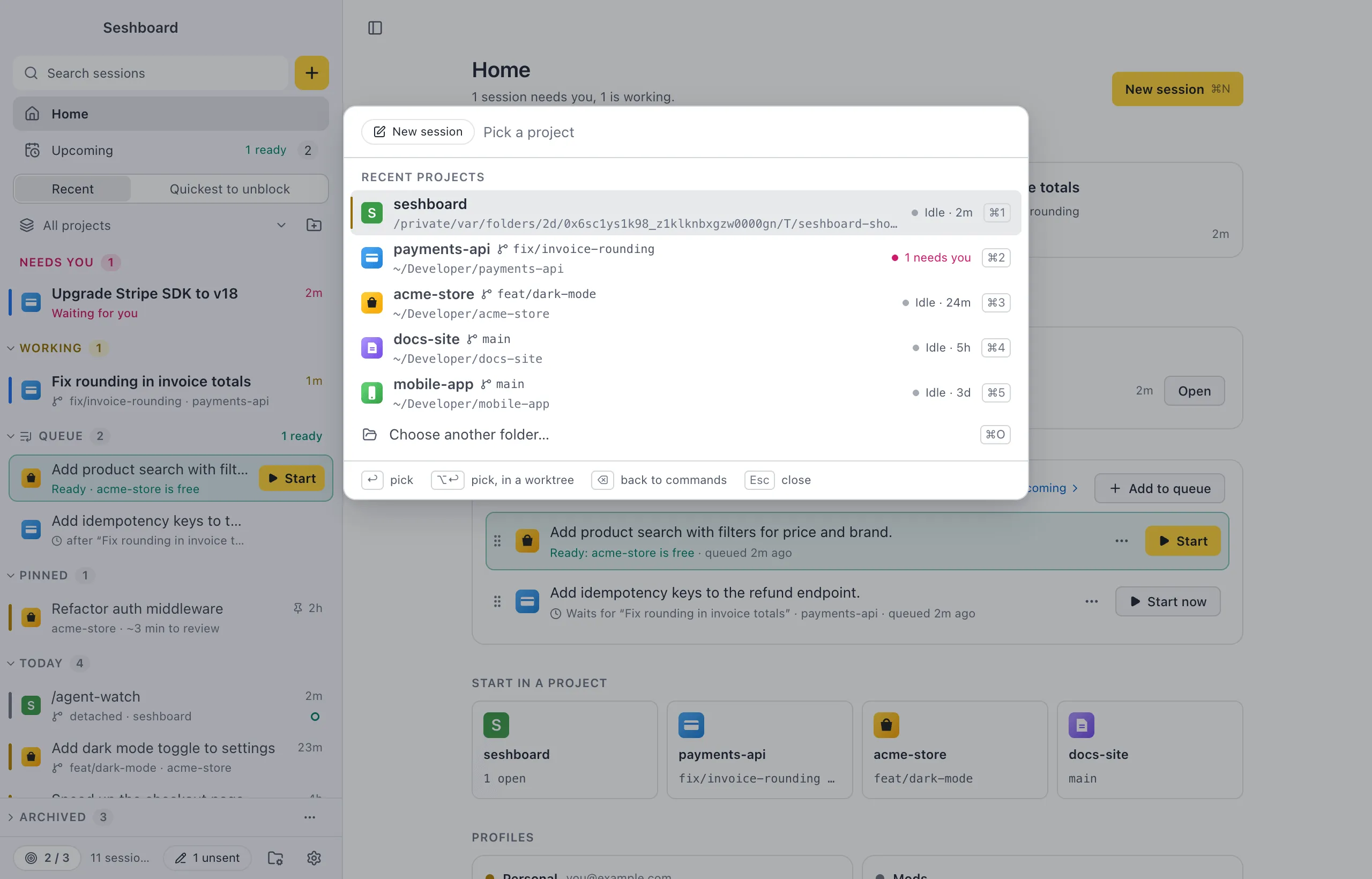Choose another folder option
This screenshot has height=879, width=1372.
(685, 434)
